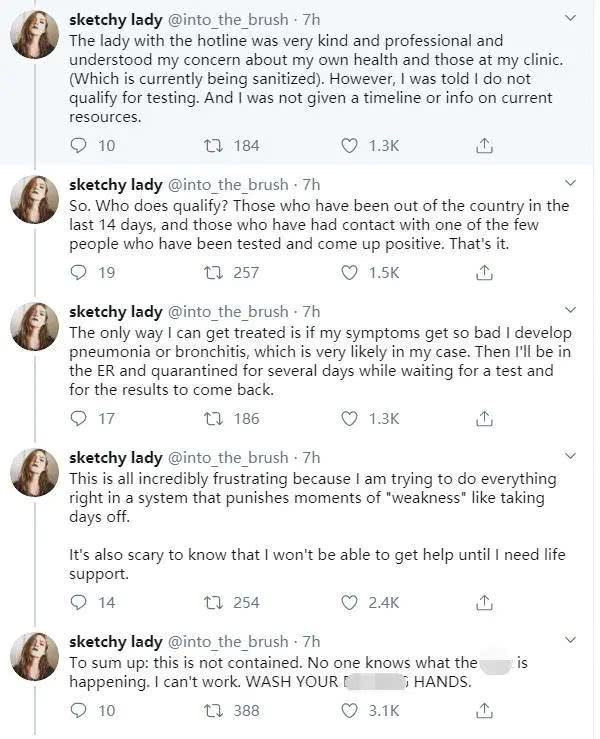Retweet the tweet with 184 retweets
The height and width of the screenshot is (739, 600).
click(212, 146)
